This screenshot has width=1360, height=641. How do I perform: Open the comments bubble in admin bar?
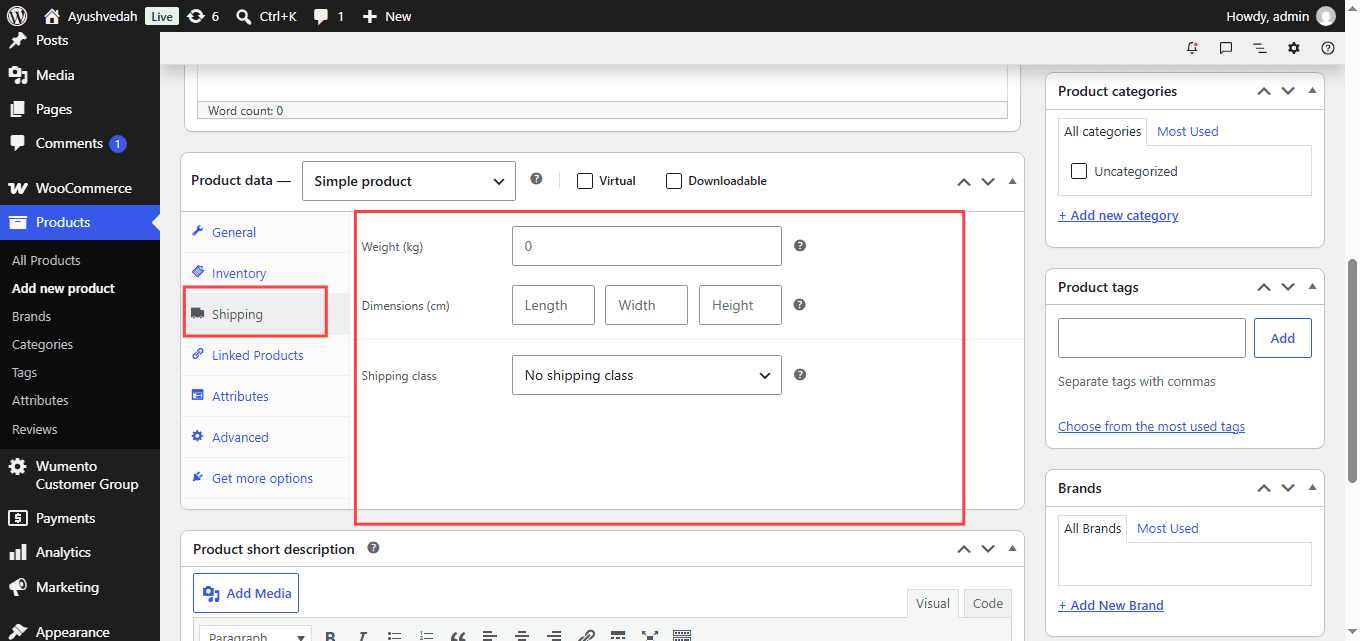coord(328,16)
